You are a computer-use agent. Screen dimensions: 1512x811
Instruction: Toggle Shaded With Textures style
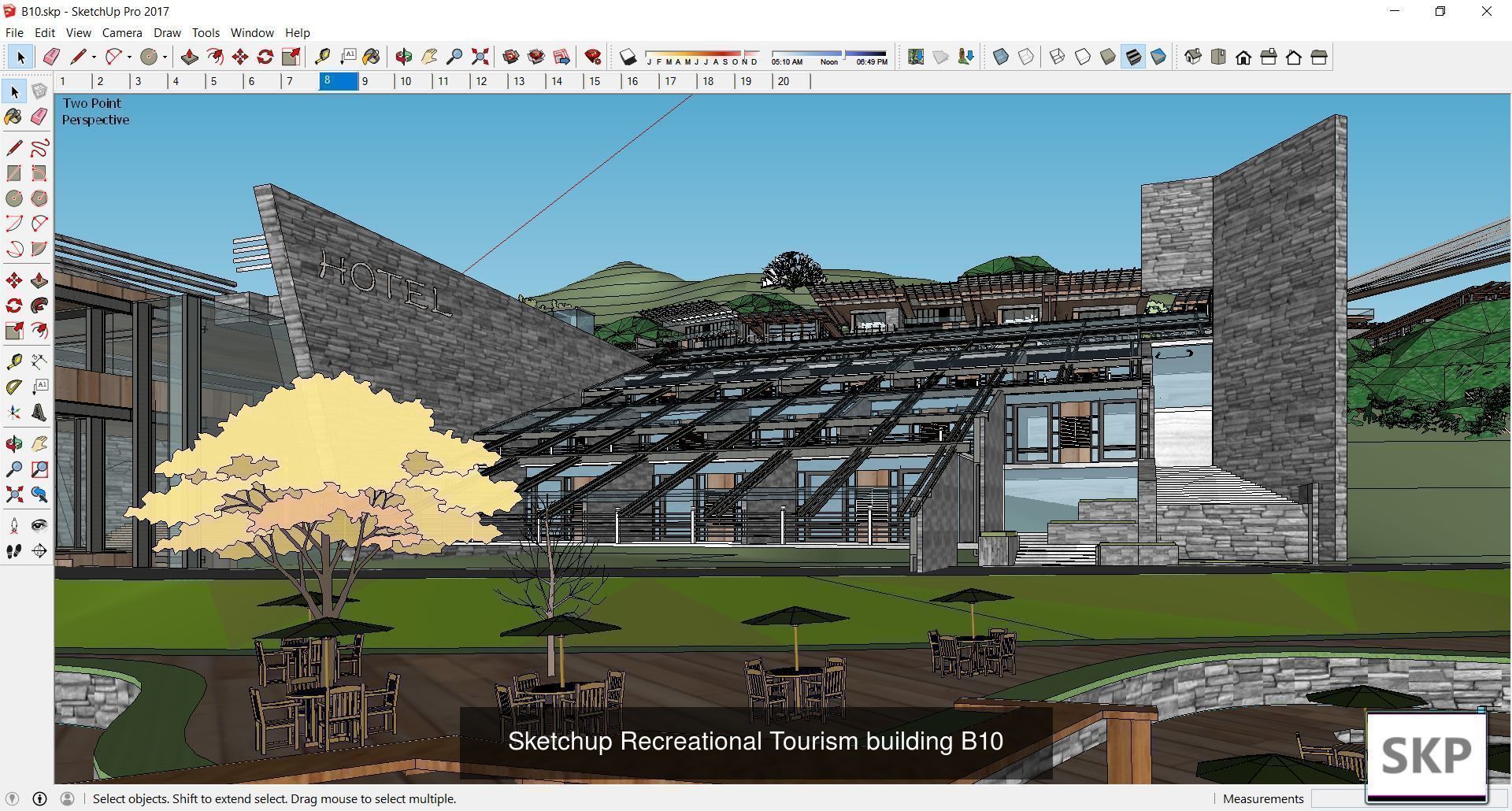click(x=1133, y=57)
